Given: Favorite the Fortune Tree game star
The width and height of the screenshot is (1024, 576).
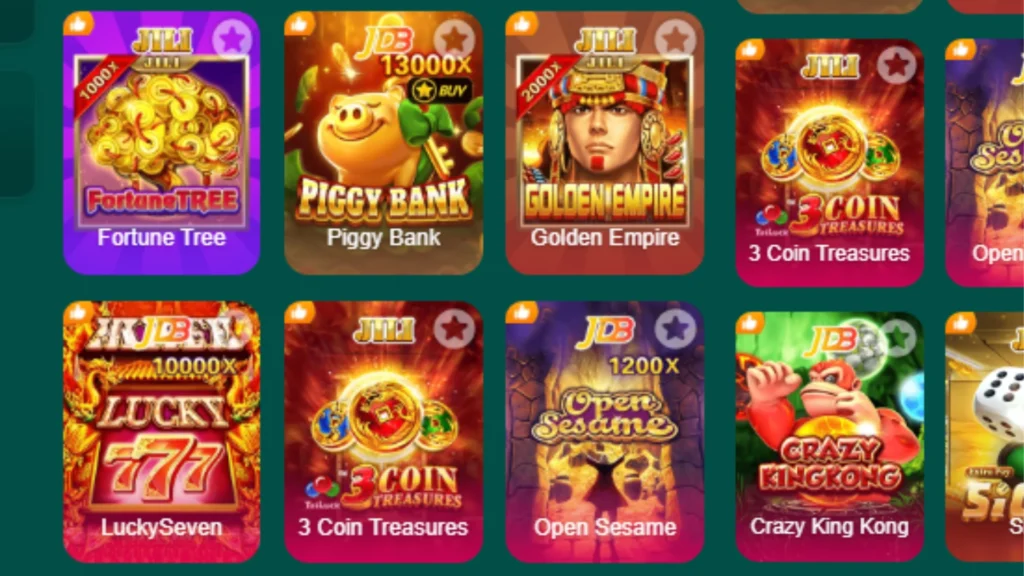Looking at the screenshot, I should click(232, 39).
